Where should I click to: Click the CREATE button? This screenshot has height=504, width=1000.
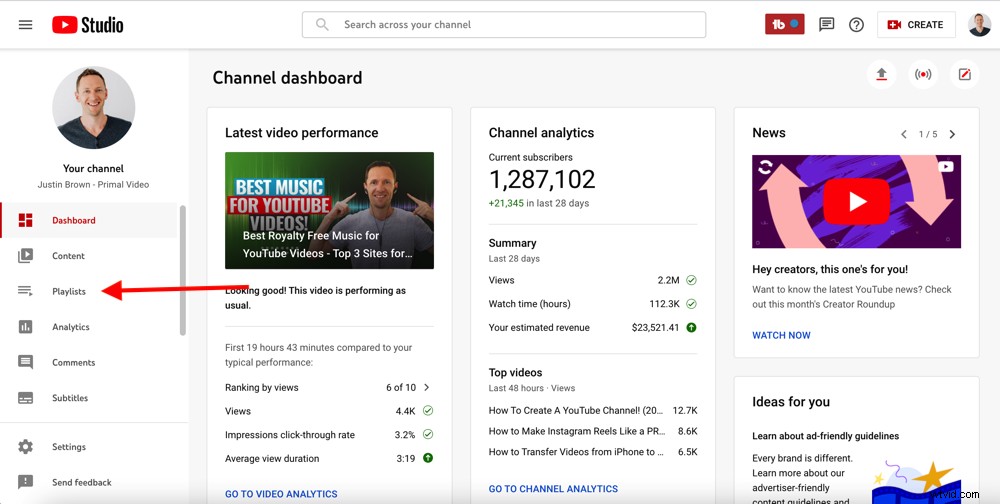coord(916,24)
